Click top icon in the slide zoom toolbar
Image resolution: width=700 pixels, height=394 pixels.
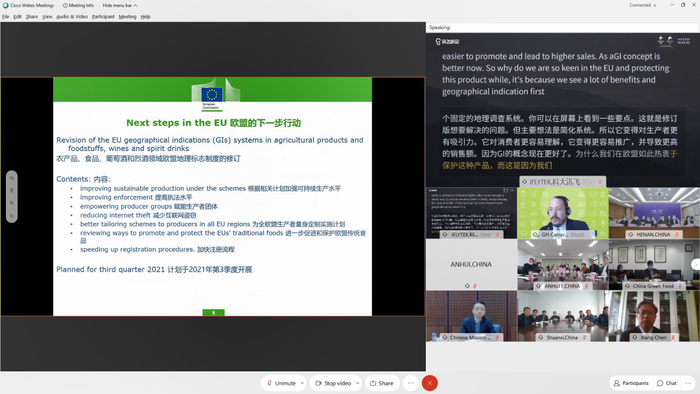pyautogui.click(x=12, y=178)
